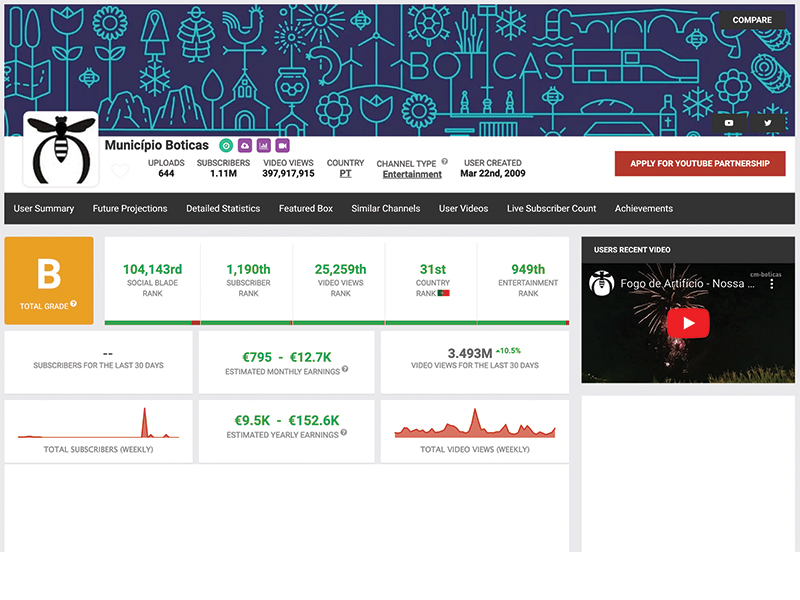The image size is (800, 600).
Task: Open the User Summary tab
Action: pyautogui.click(x=44, y=208)
